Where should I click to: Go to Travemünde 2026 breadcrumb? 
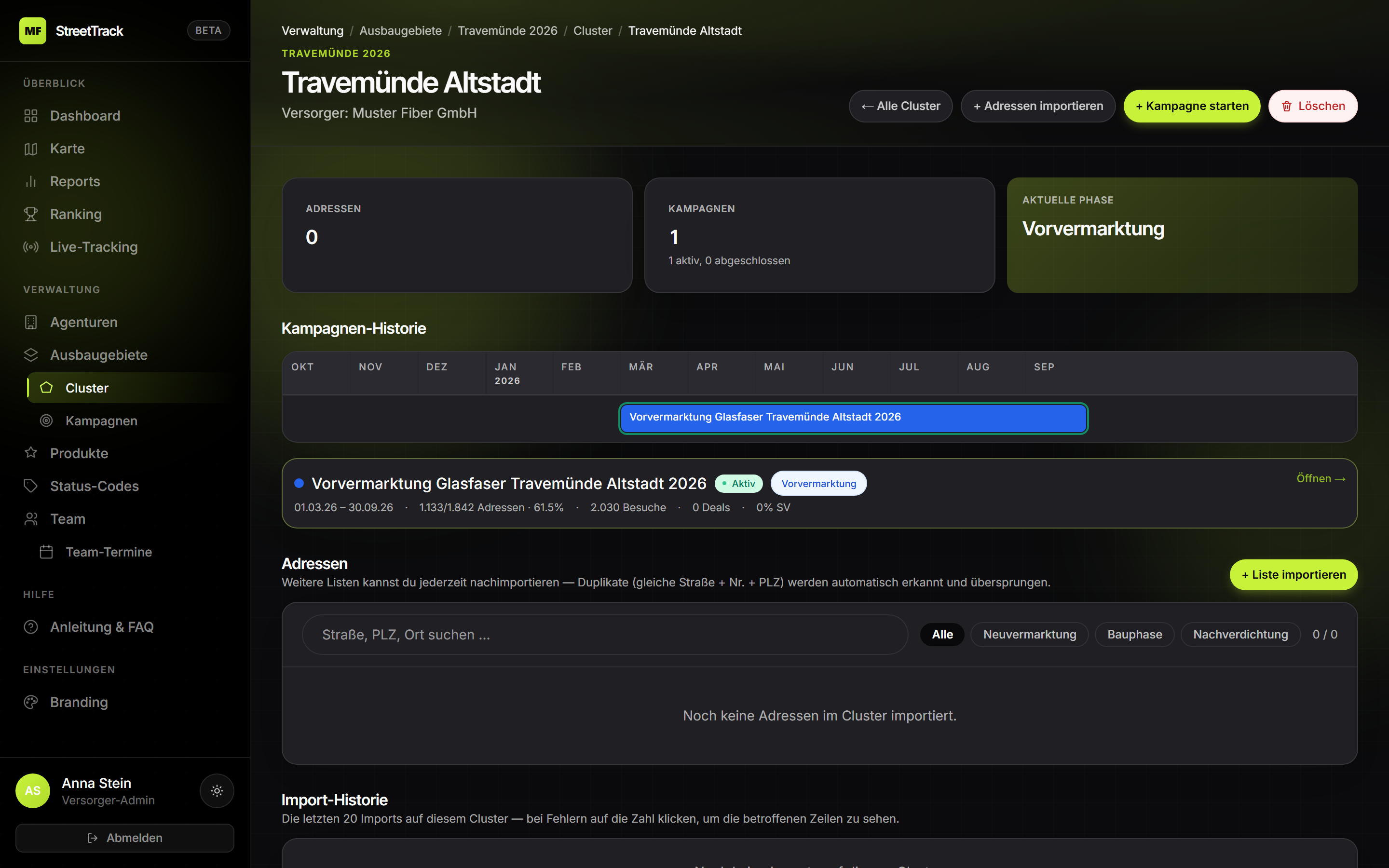(507, 30)
